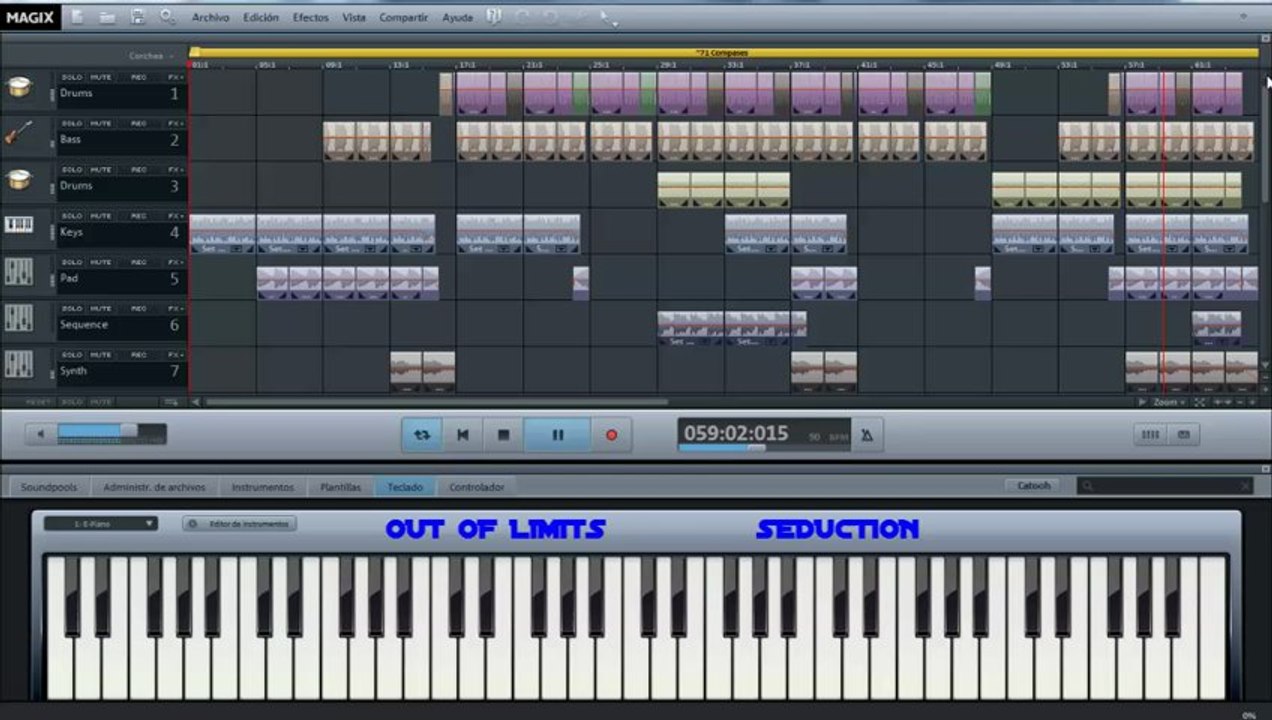Screen dimensions: 1272x720
Task: Click the 49:1 marker on the timeline ruler
Action: click(x=1001, y=65)
